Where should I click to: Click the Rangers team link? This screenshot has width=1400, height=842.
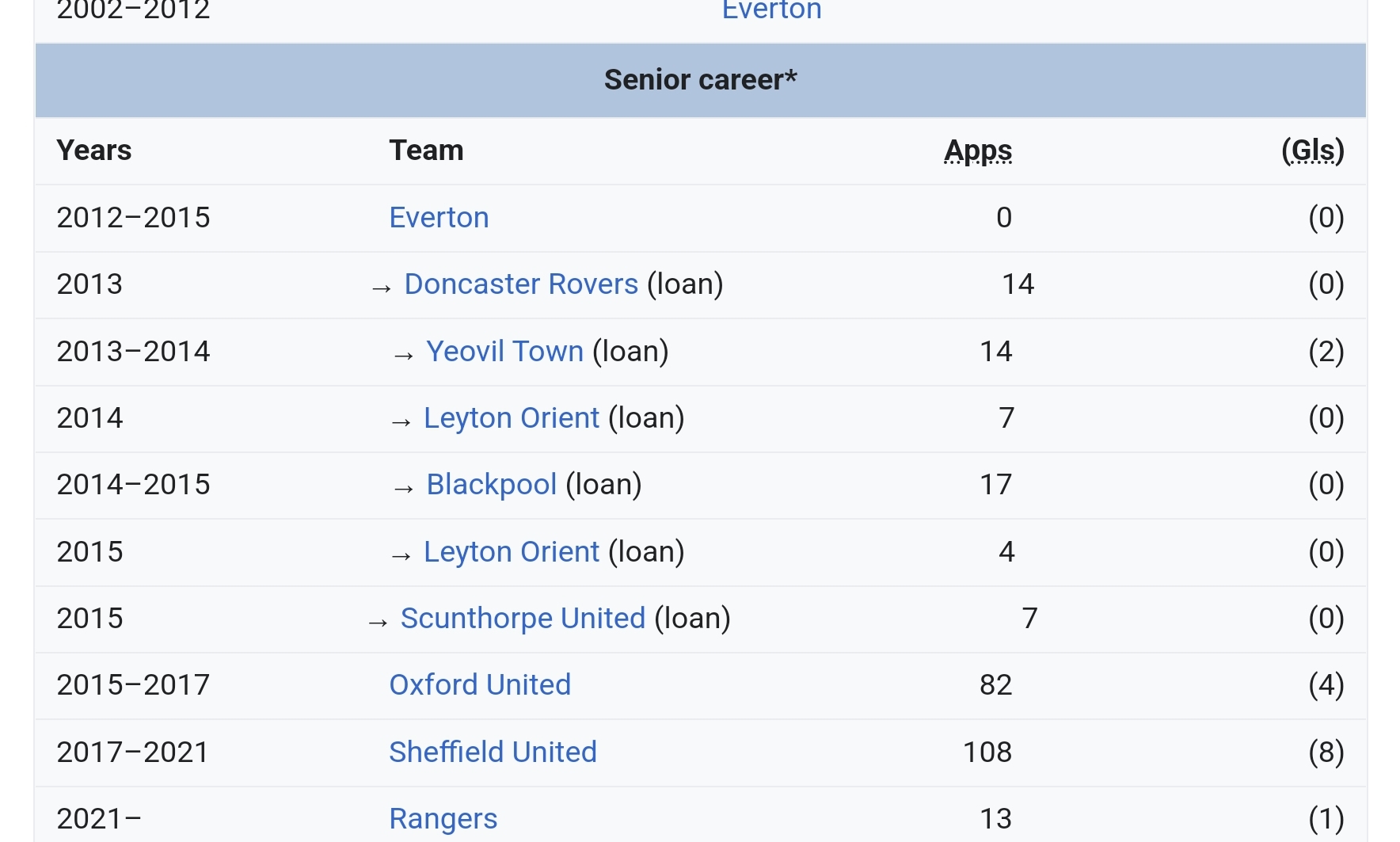coord(443,819)
